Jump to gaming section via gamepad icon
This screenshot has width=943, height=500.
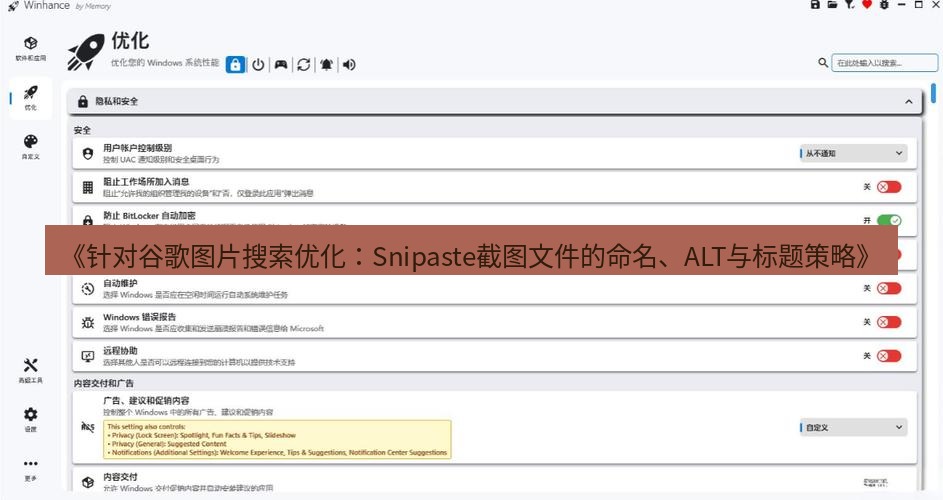click(281, 64)
